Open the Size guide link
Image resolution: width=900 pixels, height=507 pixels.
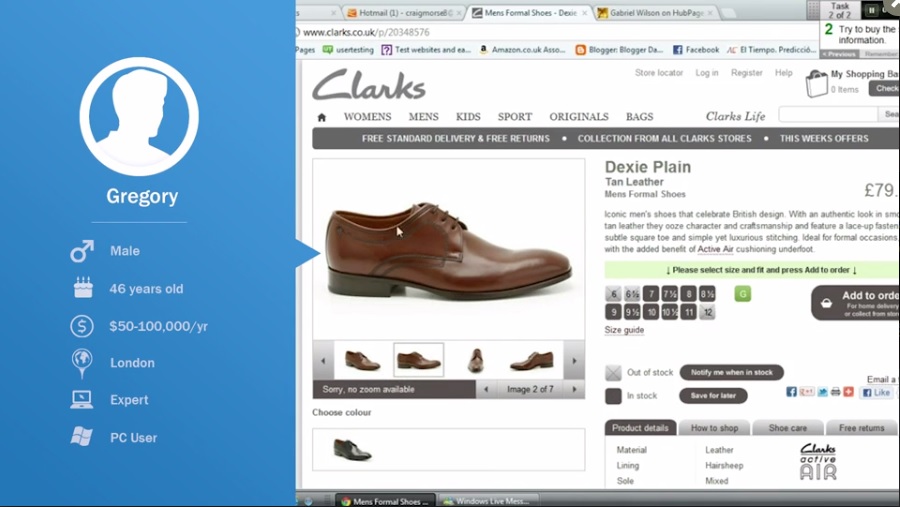pyautogui.click(x=624, y=330)
